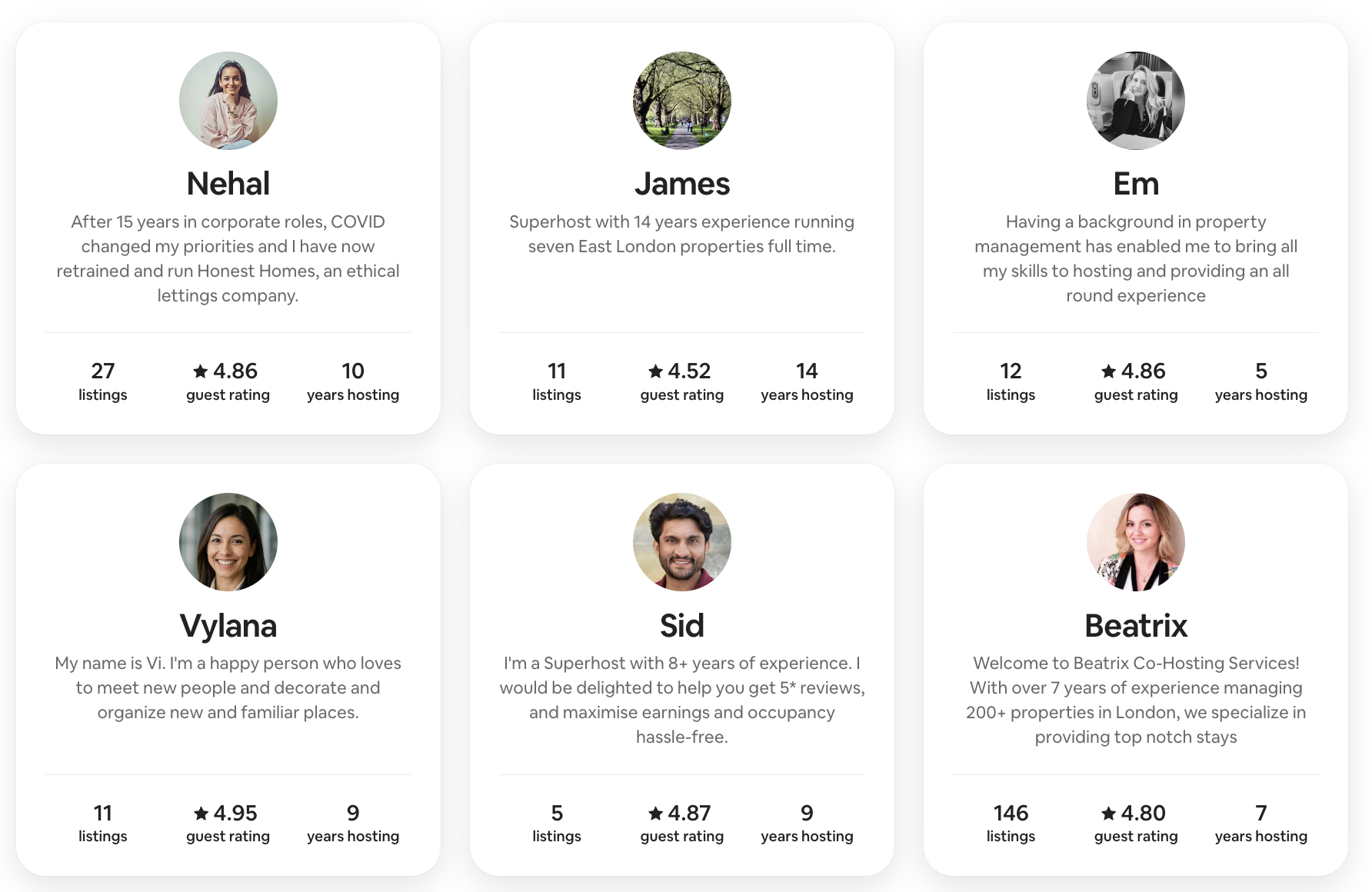The width and height of the screenshot is (1372, 892).
Task: Click the star icon beside Nehal's 4.86 rating
Action: [x=201, y=371]
